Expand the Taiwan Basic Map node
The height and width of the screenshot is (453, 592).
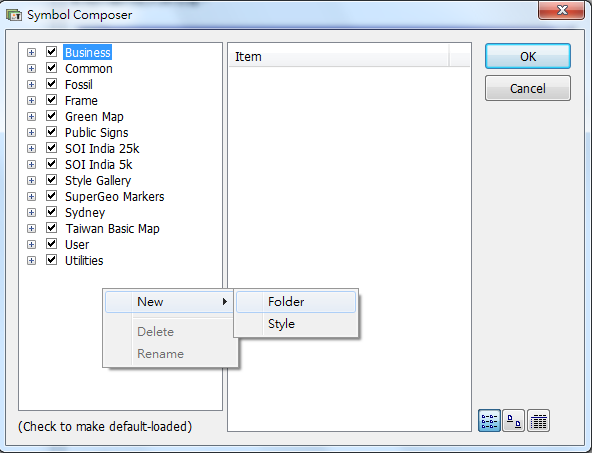point(31,228)
